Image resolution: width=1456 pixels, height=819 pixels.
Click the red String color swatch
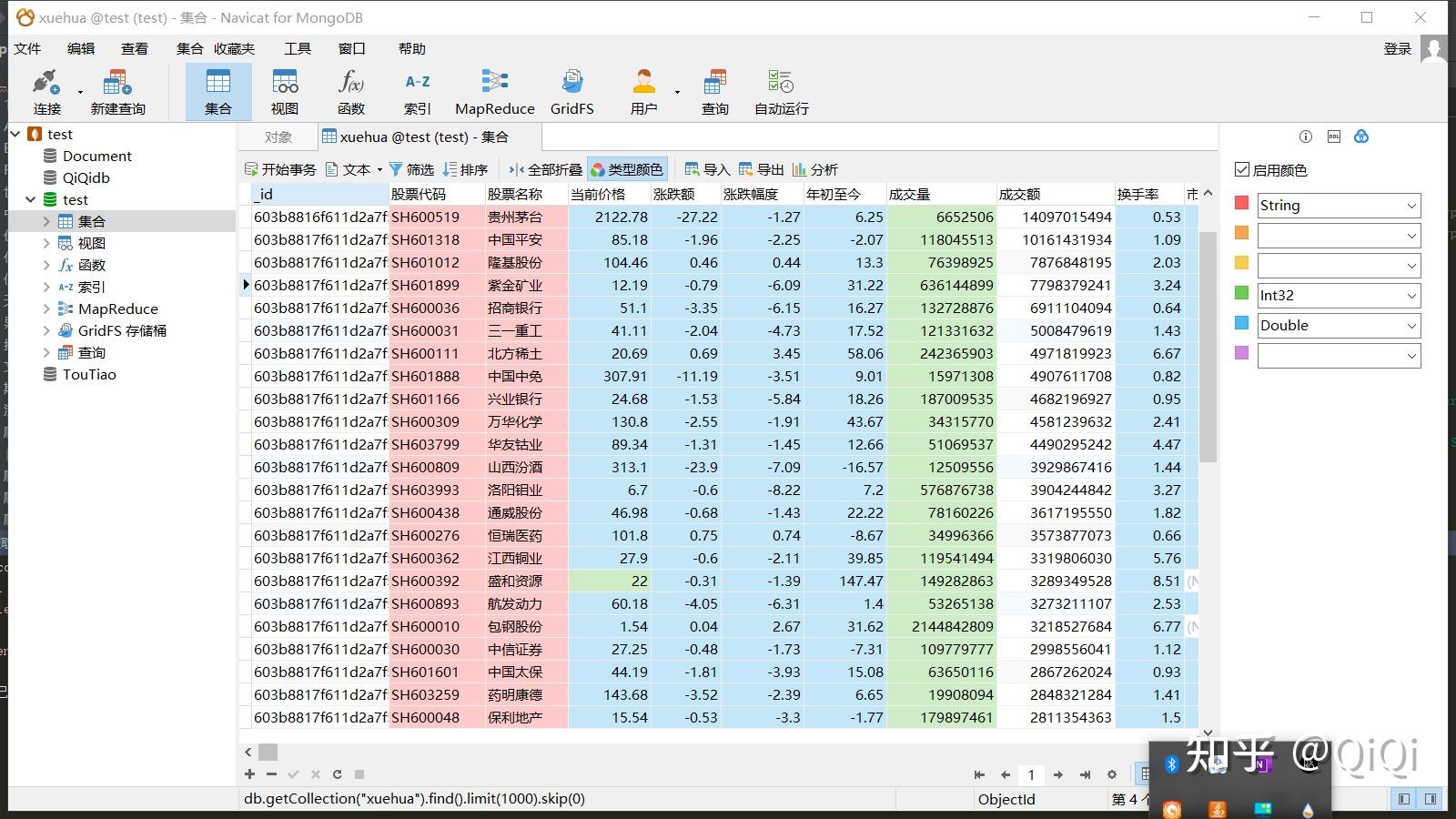(1241, 203)
